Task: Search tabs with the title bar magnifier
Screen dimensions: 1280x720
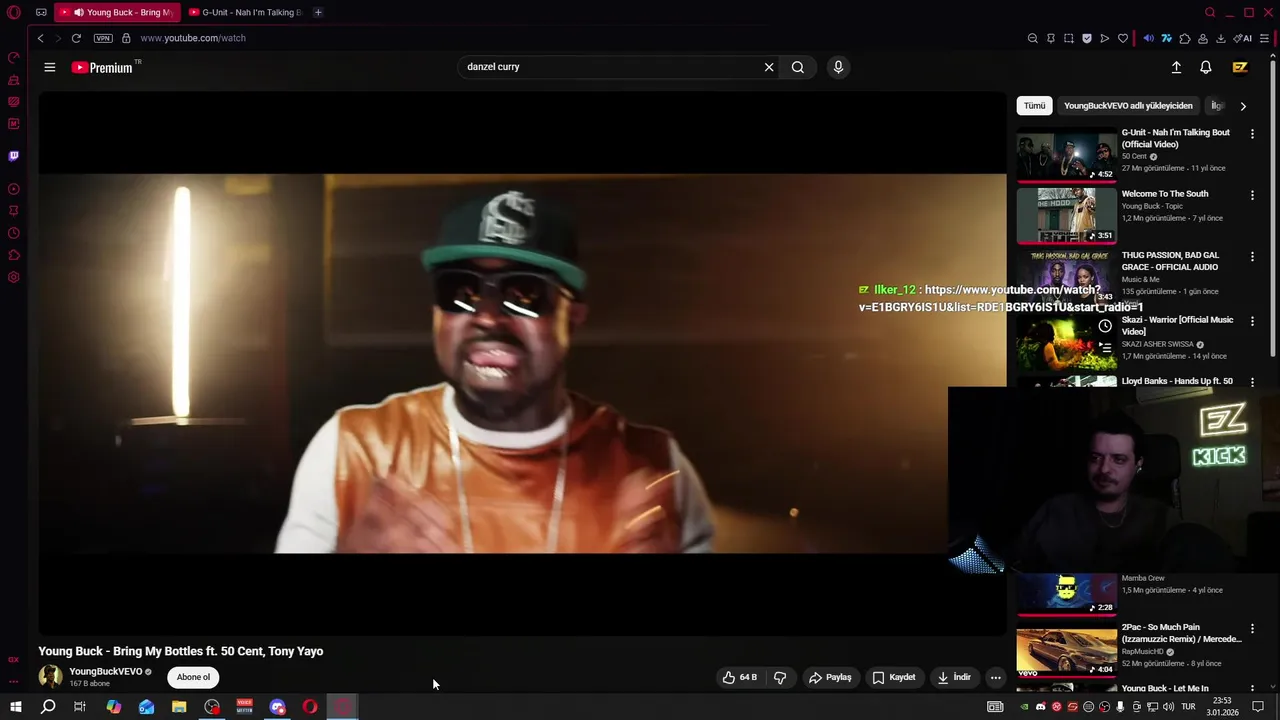Action: [x=1210, y=12]
